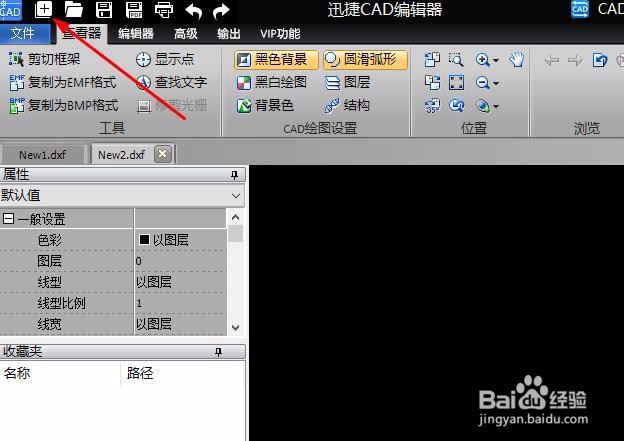This screenshot has width=624, height=441.
Task: Close the New2.dxf tab
Action: [x=162, y=154]
